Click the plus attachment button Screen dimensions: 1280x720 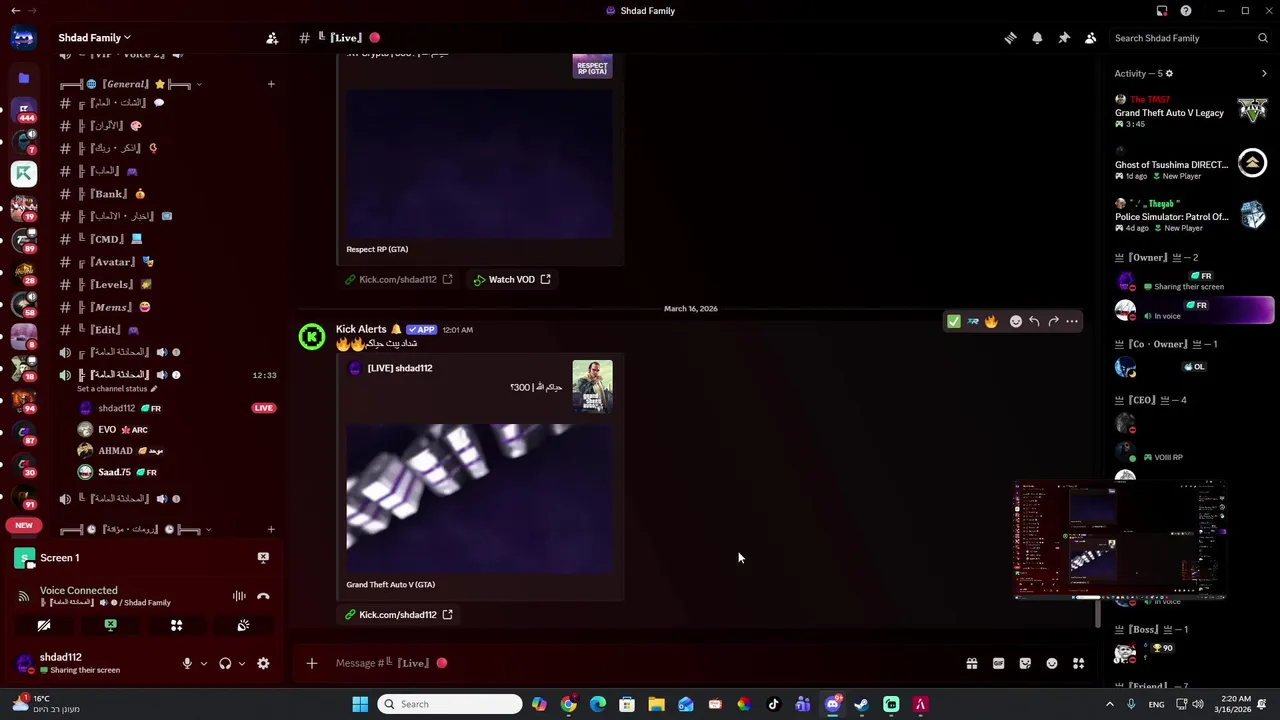312,663
